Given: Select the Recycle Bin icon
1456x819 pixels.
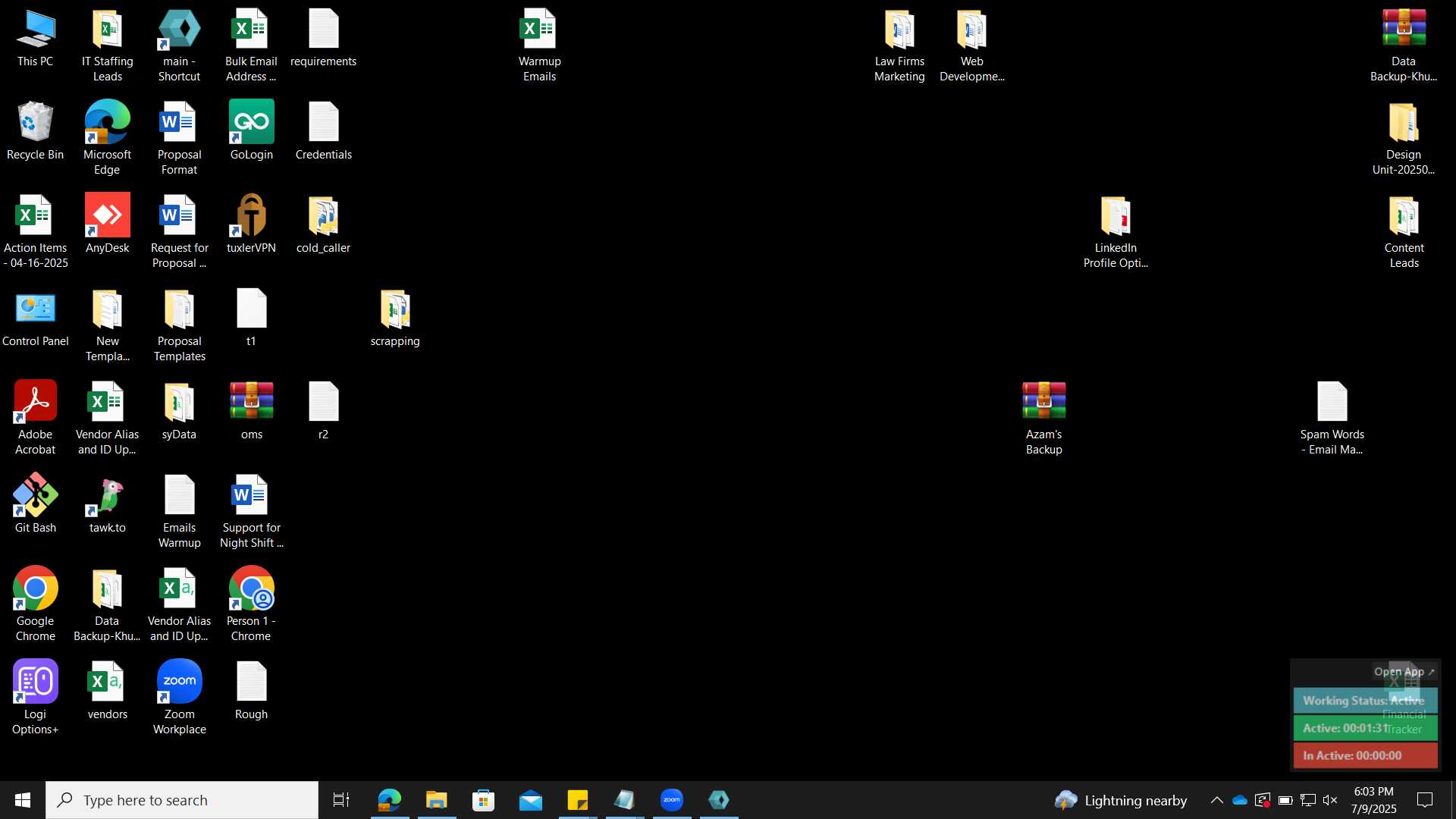Looking at the screenshot, I should click(36, 132).
